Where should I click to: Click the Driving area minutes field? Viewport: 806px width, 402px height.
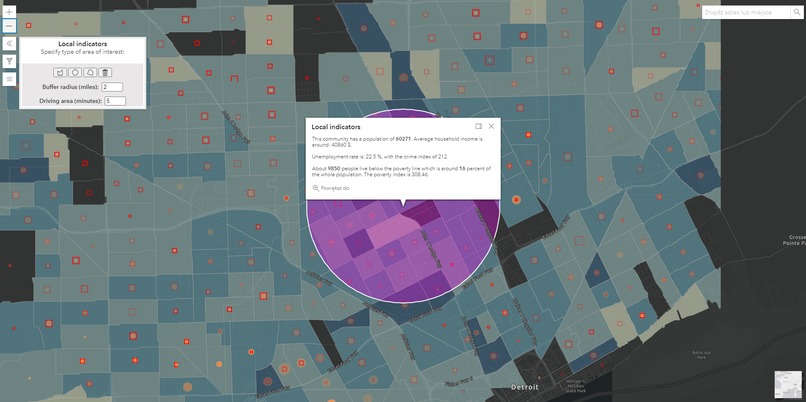tap(115, 101)
